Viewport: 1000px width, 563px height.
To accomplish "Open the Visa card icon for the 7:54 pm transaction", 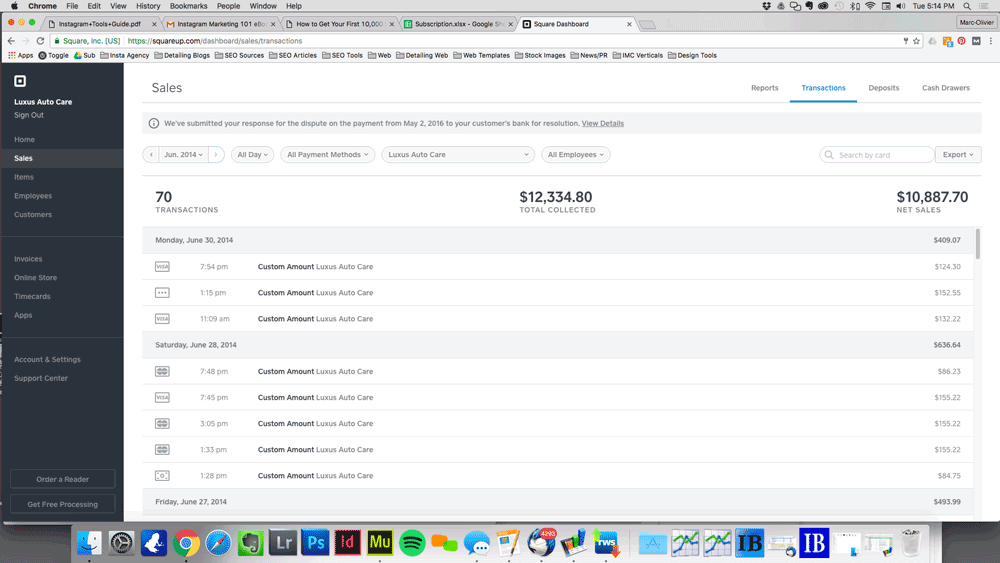I will [x=162, y=267].
